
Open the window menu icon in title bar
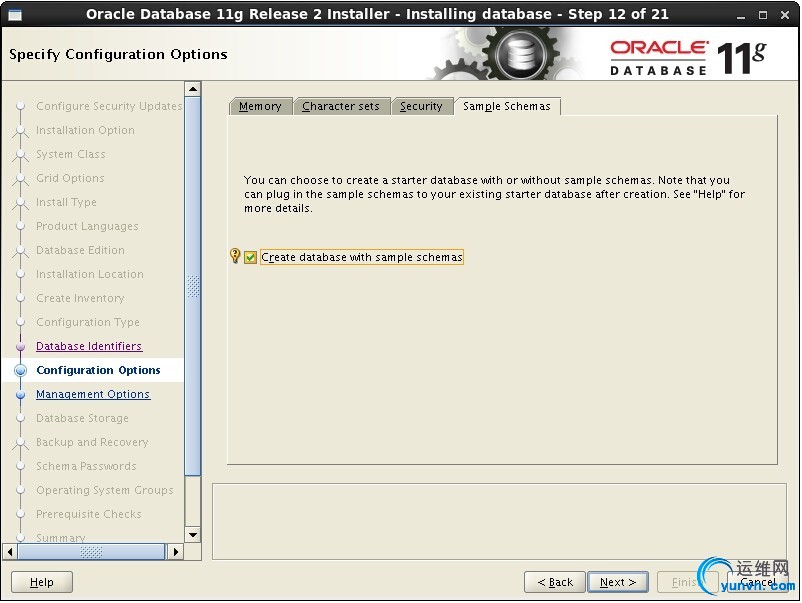point(15,15)
